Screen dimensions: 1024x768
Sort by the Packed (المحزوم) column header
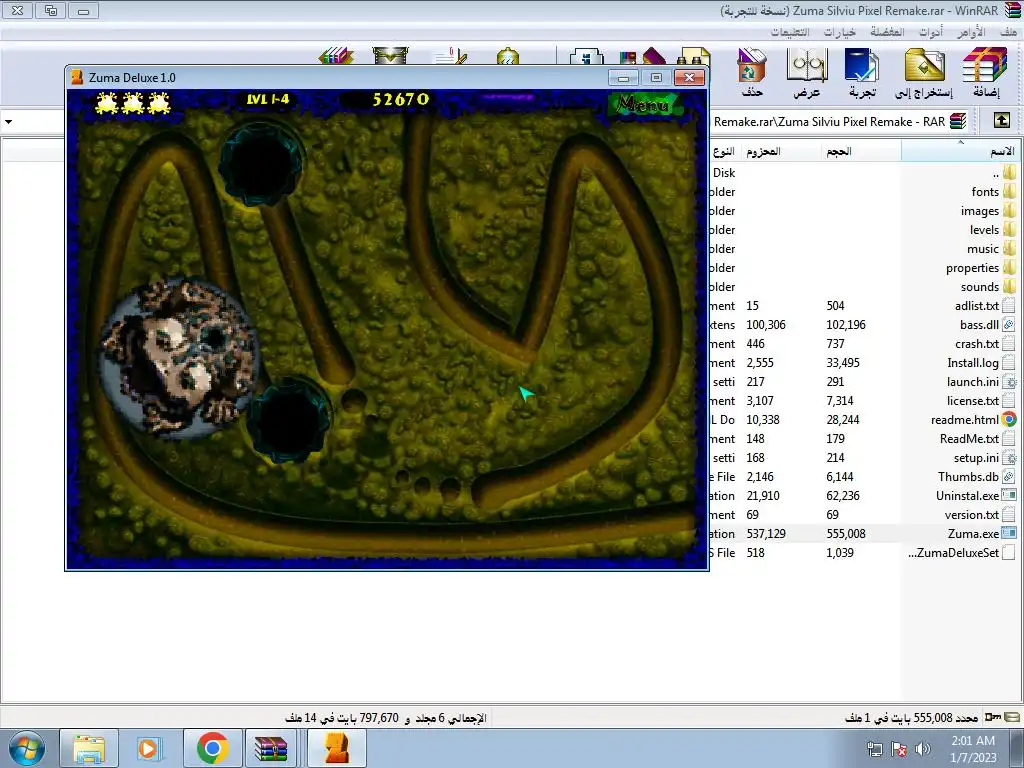780,152
